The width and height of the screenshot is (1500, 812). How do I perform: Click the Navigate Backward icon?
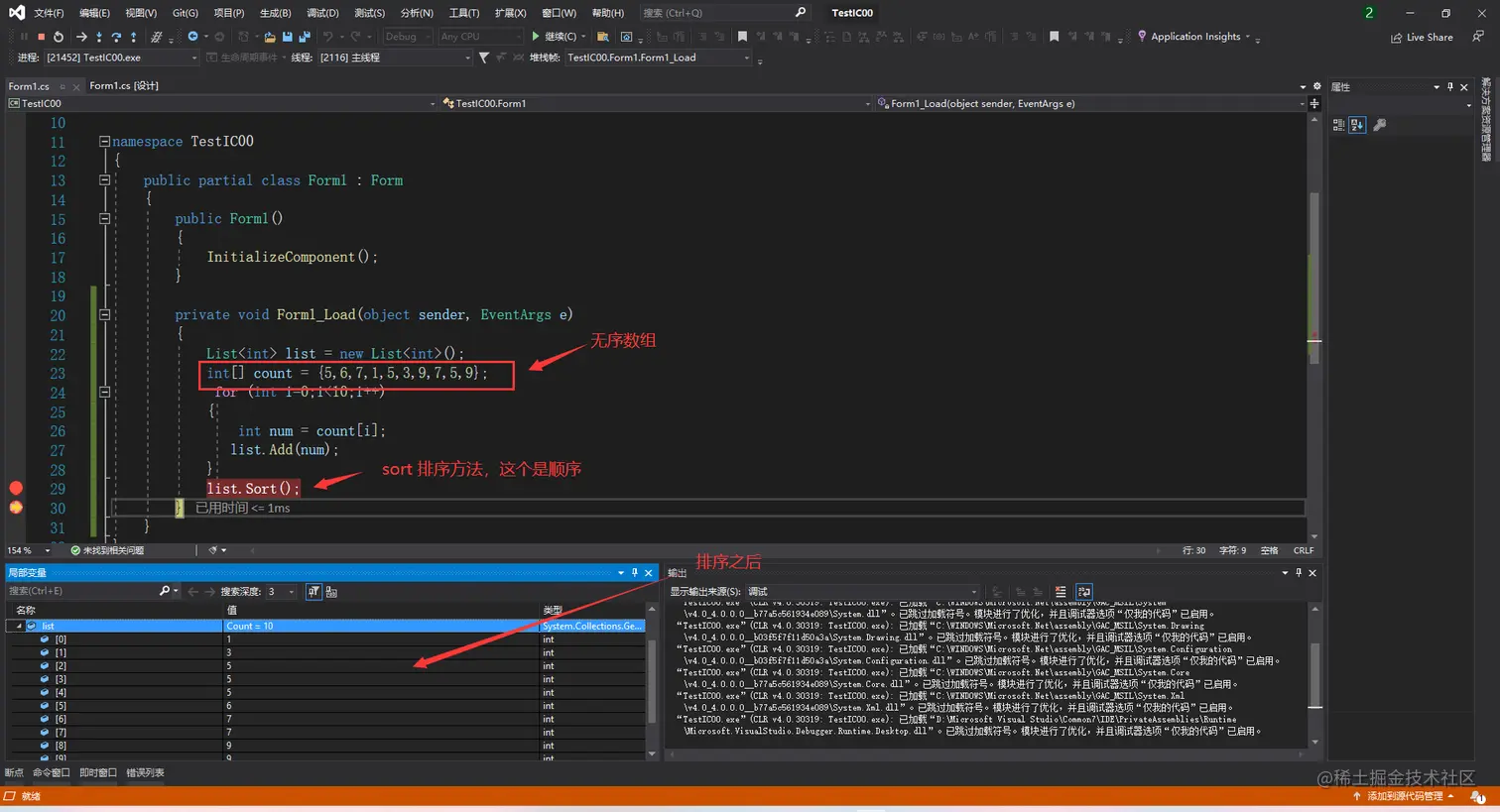tap(192, 37)
